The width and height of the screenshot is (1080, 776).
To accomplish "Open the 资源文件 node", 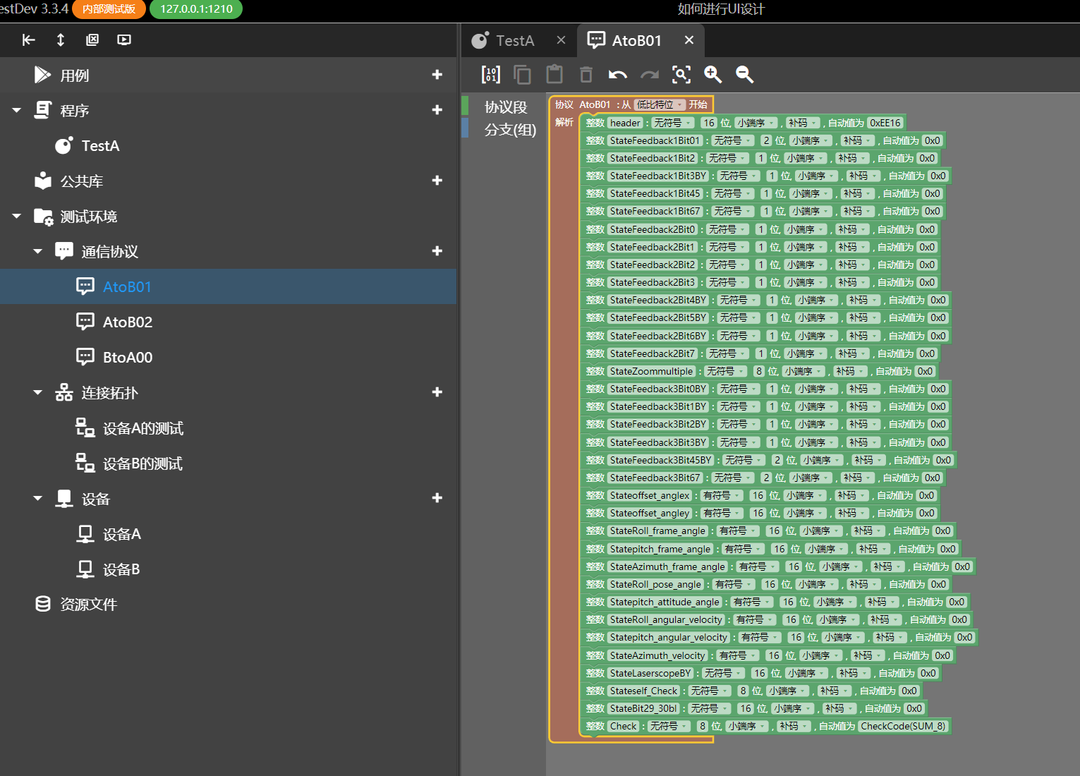I will (88, 604).
